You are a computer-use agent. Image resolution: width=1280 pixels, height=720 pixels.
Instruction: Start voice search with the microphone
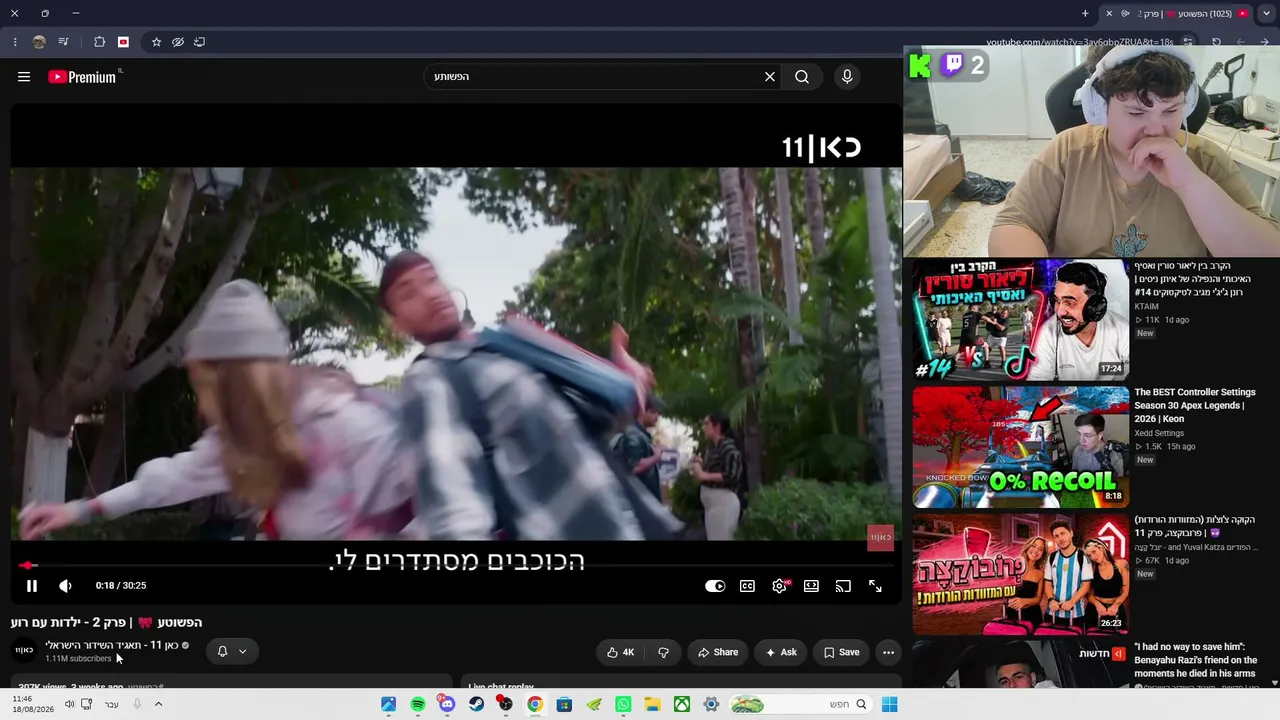(x=847, y=77)
